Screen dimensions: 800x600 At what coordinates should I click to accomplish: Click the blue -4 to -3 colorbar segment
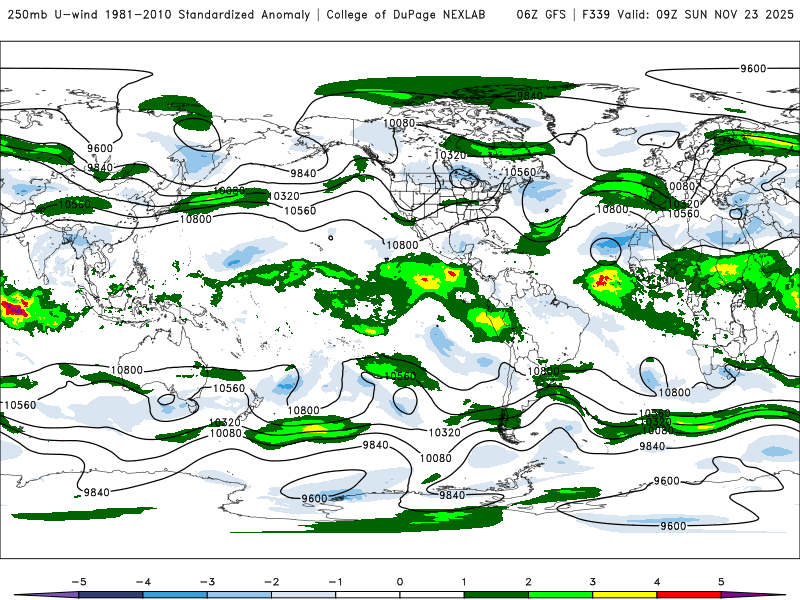pyautogui.click(x=175, y=595)
